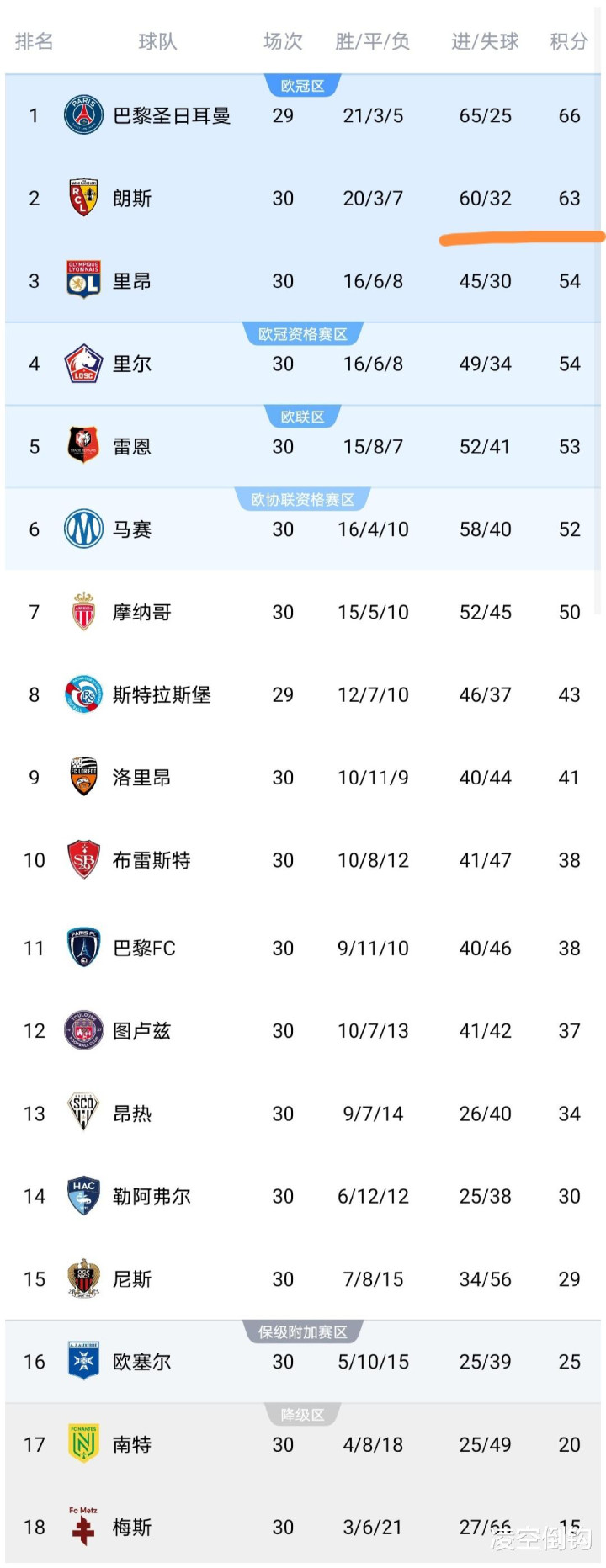Select the Le Havre HAC logo

point(83,1195)
